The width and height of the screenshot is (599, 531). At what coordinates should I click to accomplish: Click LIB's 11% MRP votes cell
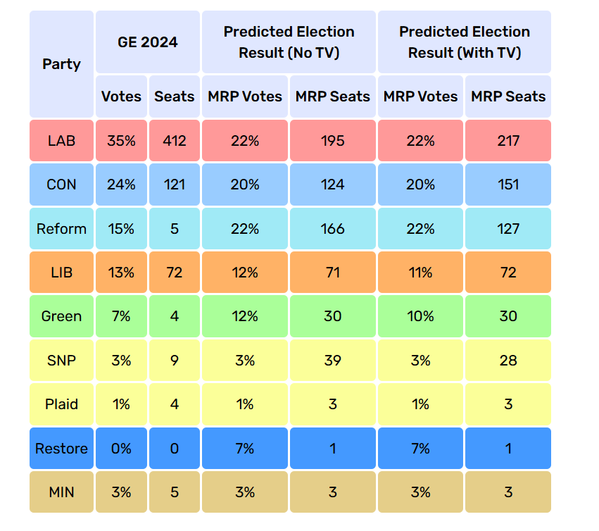pos(420,272)
